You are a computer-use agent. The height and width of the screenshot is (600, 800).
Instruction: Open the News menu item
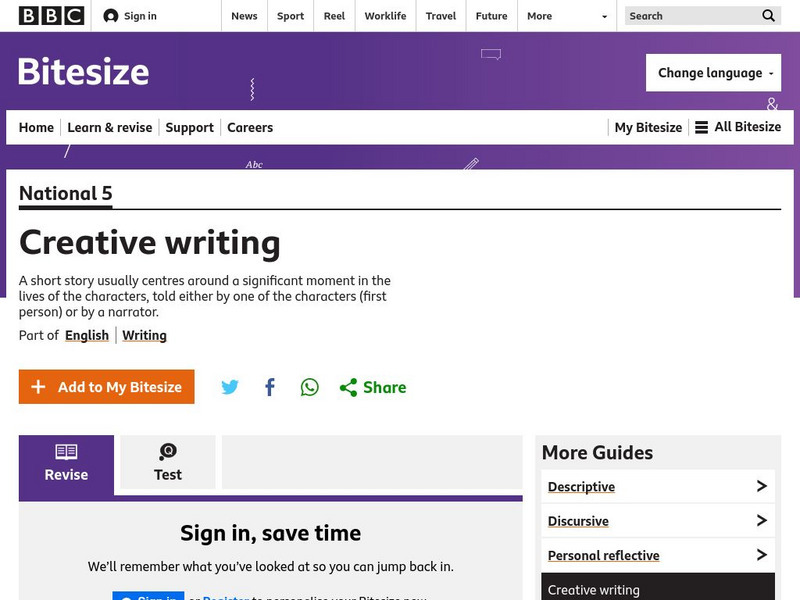click(244, 16)
